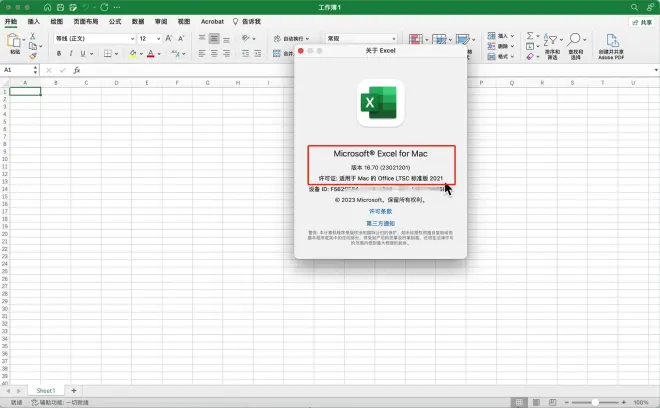Switch to Normal view in status bar

[x=519, y=403]
